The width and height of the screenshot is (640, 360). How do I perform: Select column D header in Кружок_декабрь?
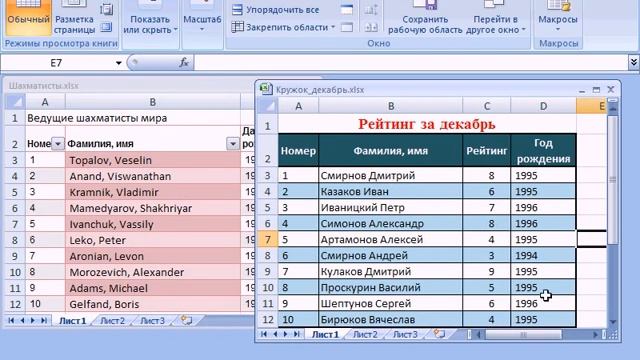coord(543,106)
